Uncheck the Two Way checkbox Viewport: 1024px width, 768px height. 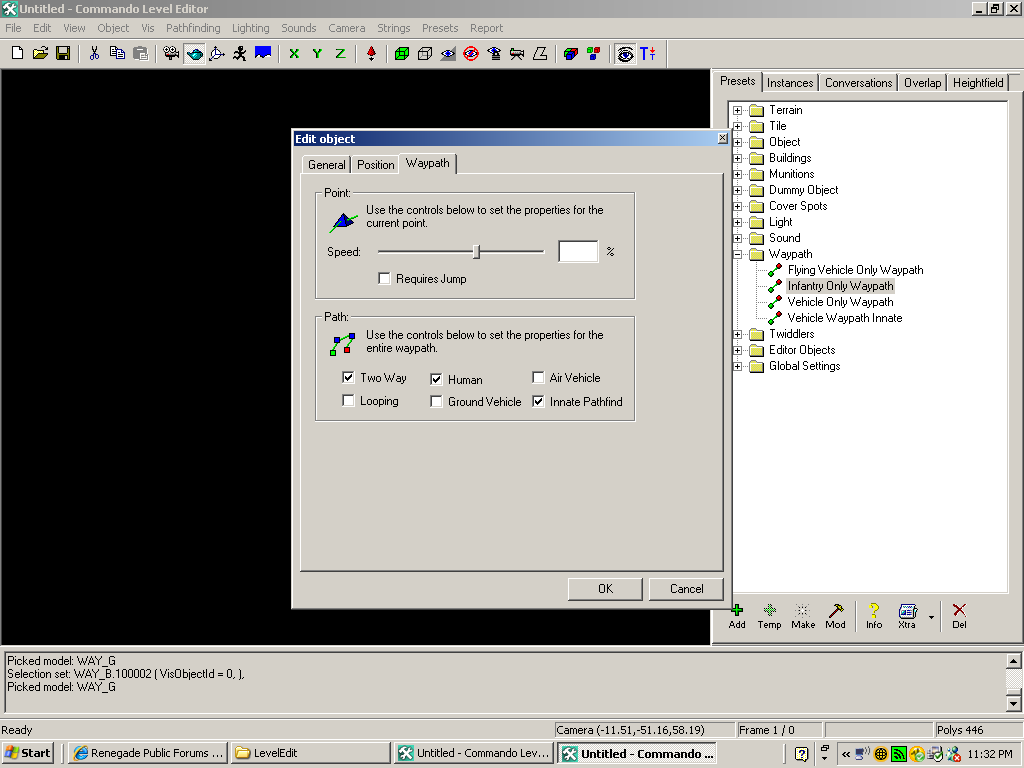tap(348, 378)
